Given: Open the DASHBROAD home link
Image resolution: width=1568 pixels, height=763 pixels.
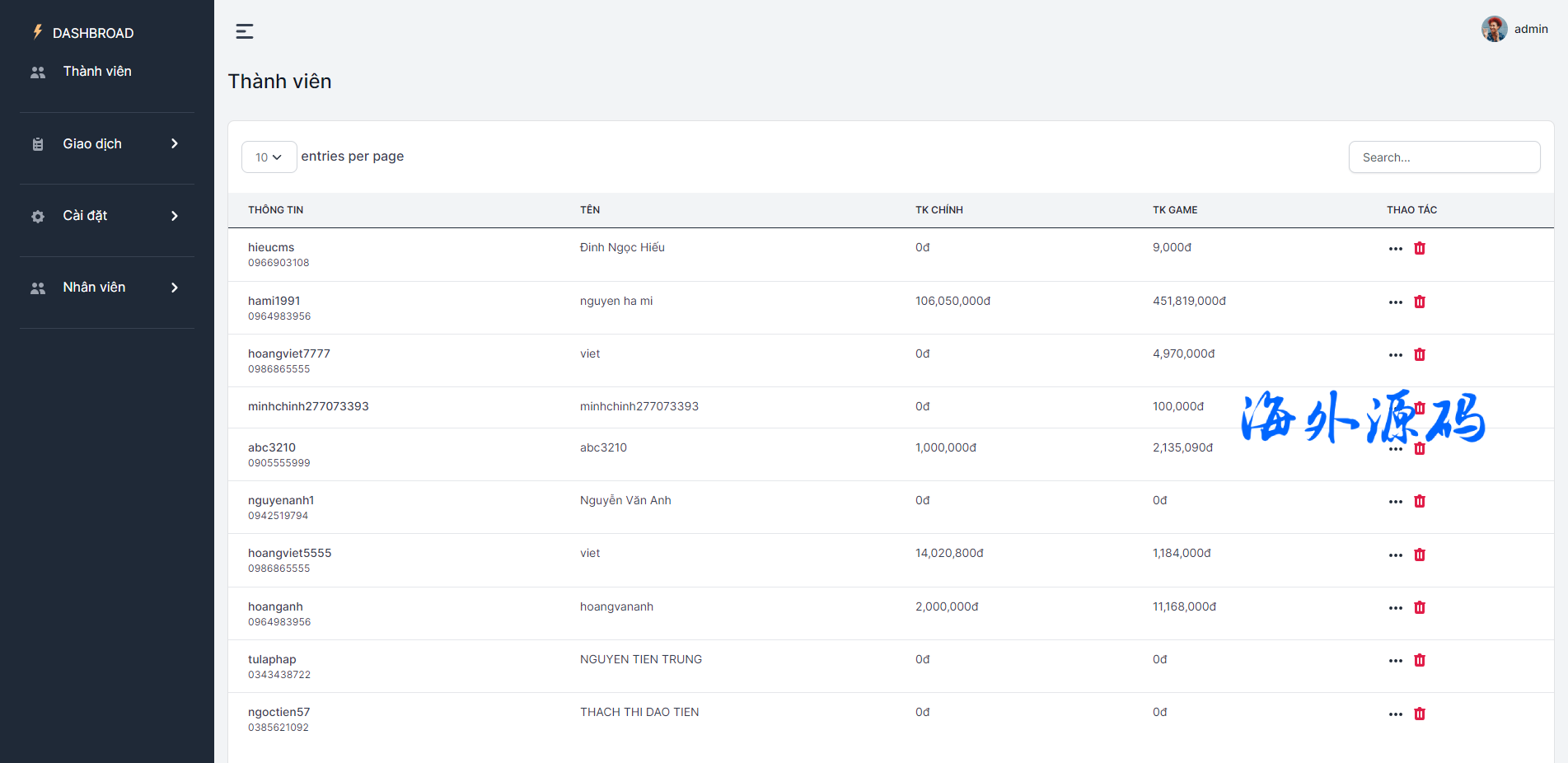Looking at the screenshot, I should [92, 33].
